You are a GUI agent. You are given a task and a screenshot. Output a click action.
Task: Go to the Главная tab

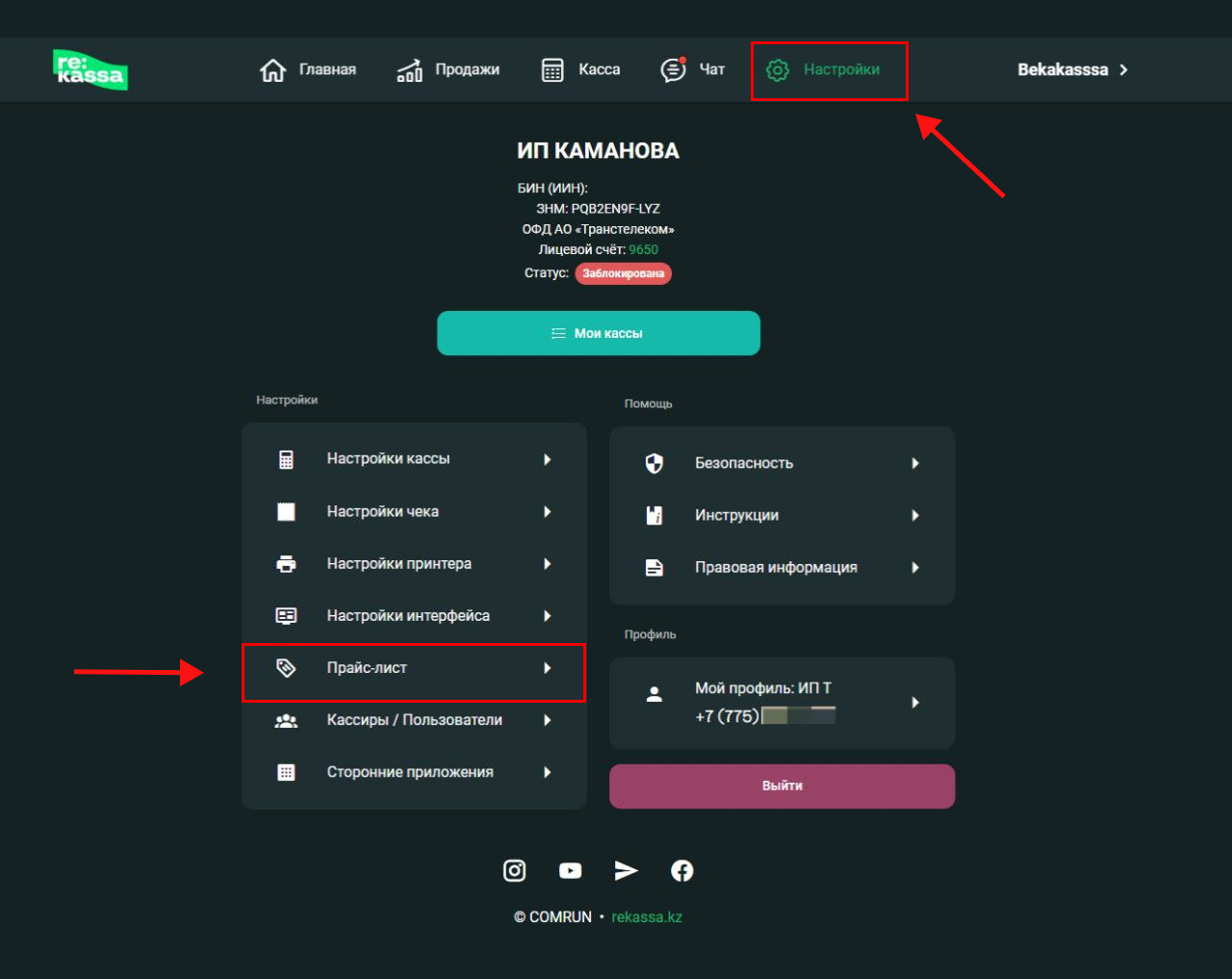308,69
